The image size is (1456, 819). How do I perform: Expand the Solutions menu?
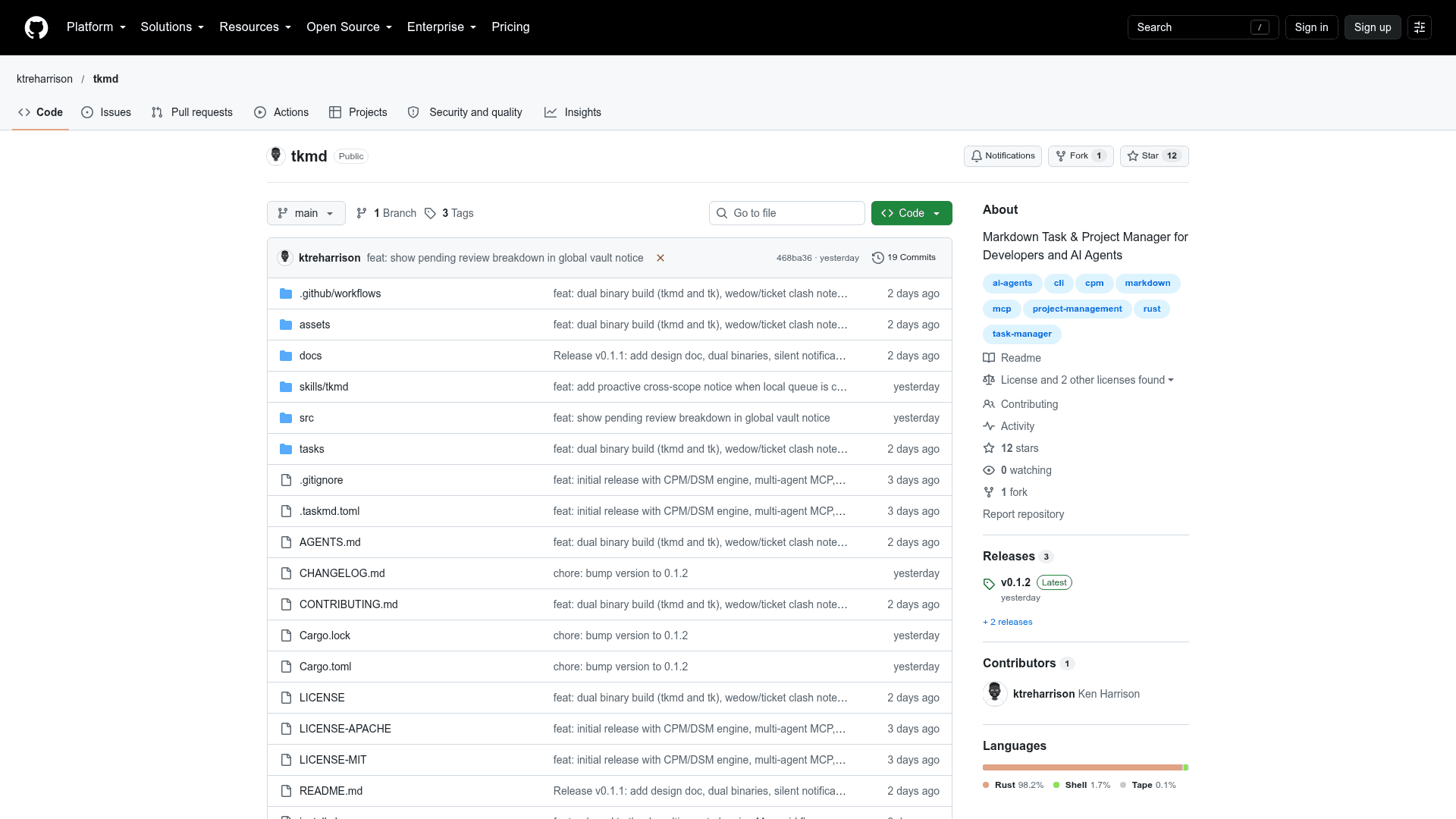(x=172, y=27)
